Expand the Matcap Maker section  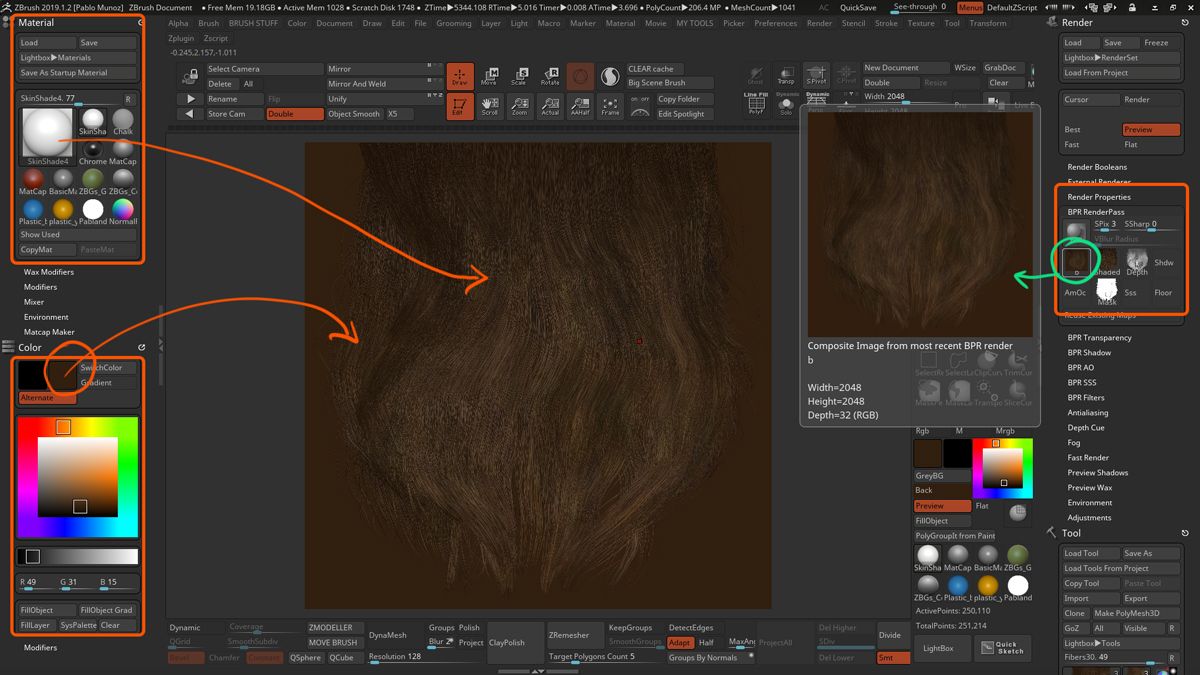[x=49, y=332]
